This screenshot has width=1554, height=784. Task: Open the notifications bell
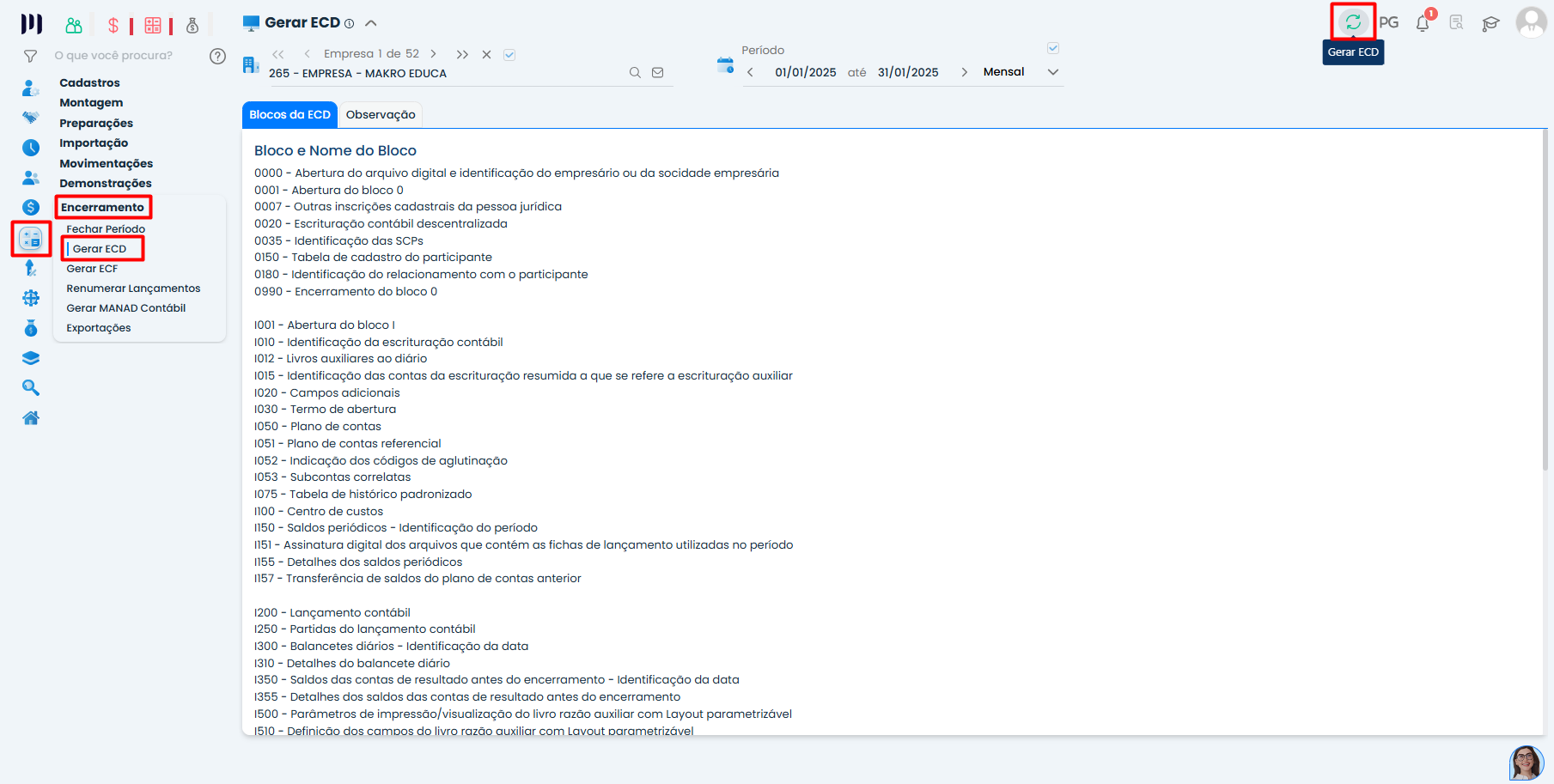coord(1423,22)
